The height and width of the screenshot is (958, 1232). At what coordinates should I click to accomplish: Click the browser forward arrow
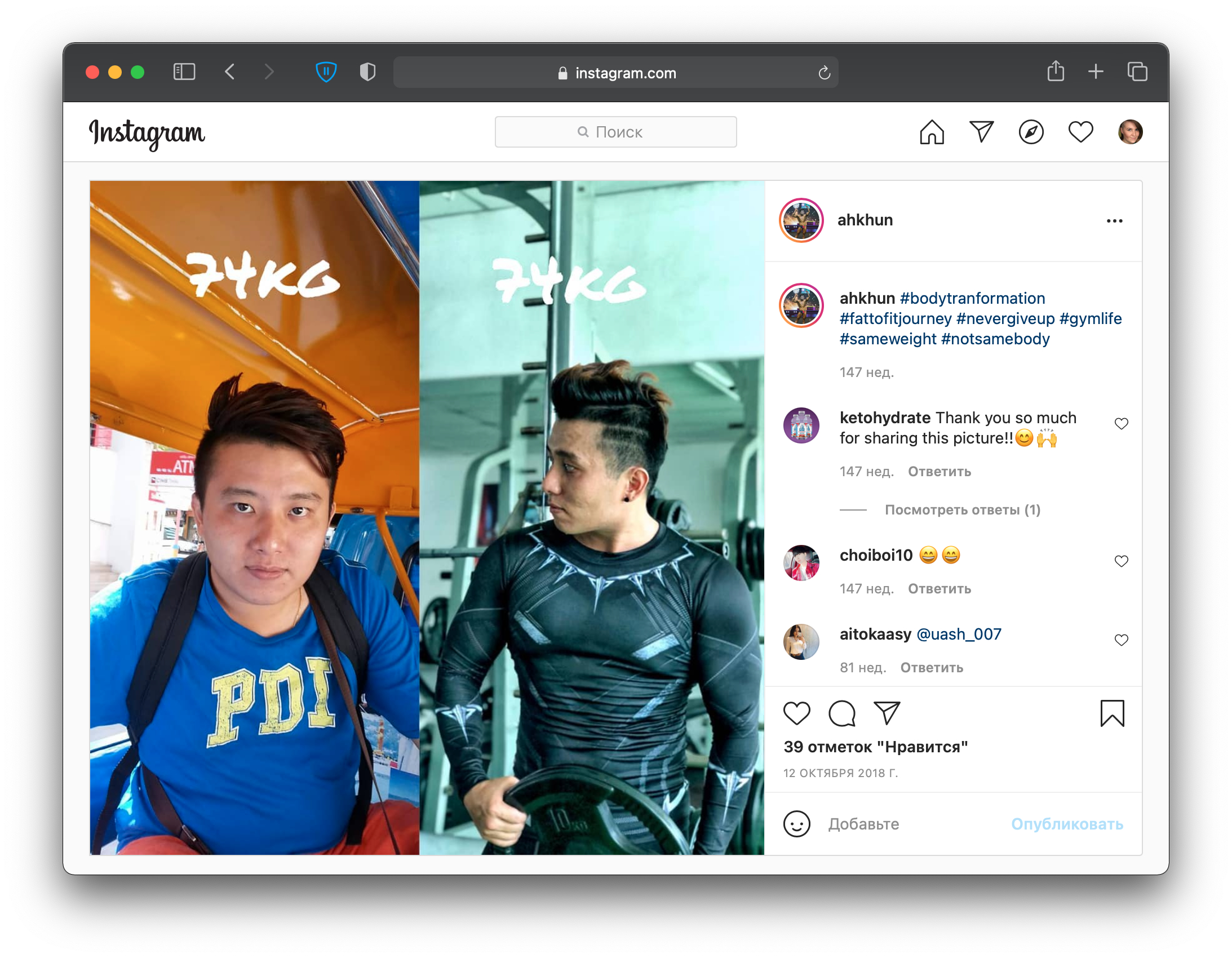click(269, 72)
